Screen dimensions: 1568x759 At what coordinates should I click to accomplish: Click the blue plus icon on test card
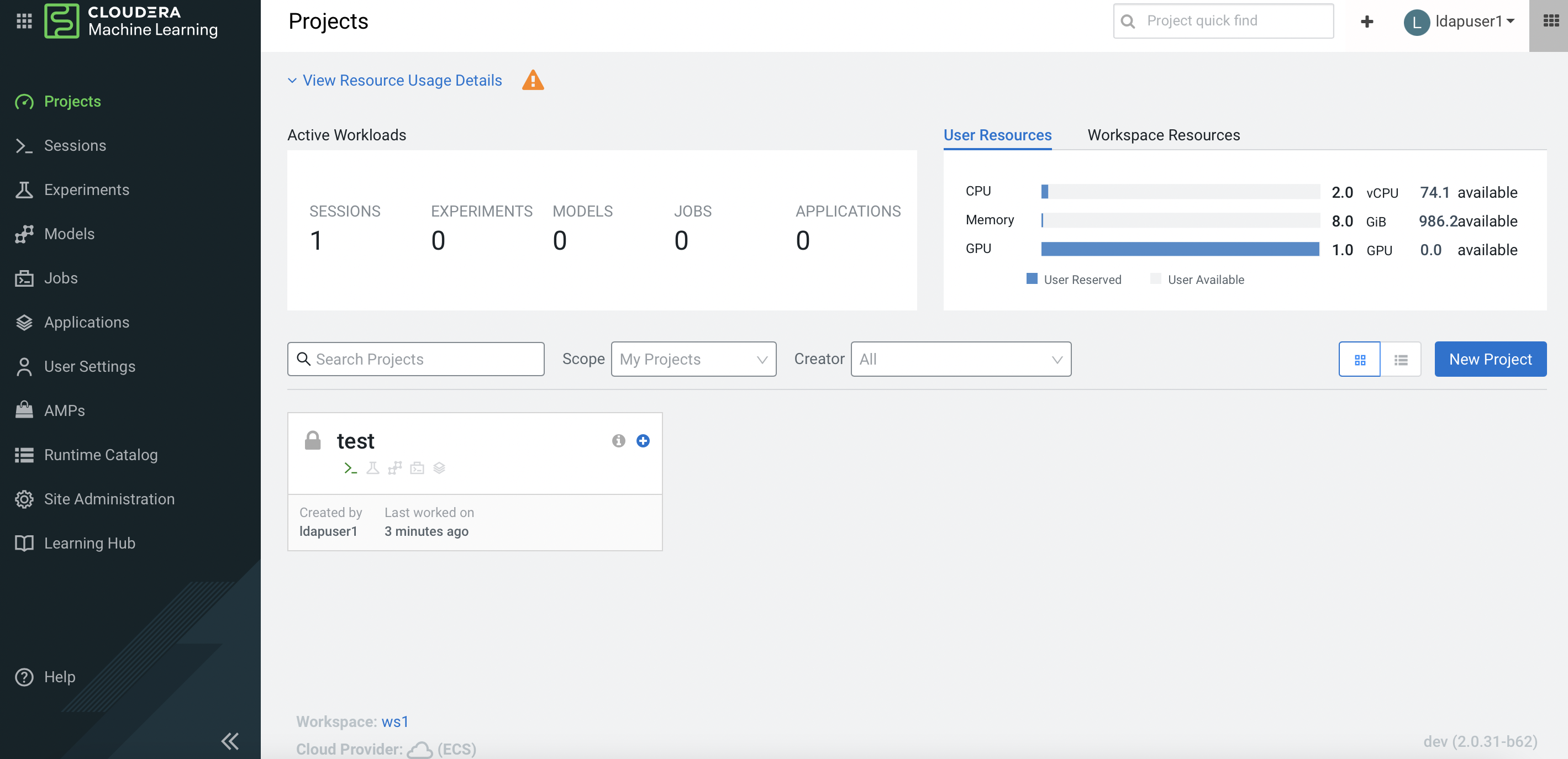click(x=643, y=441)
